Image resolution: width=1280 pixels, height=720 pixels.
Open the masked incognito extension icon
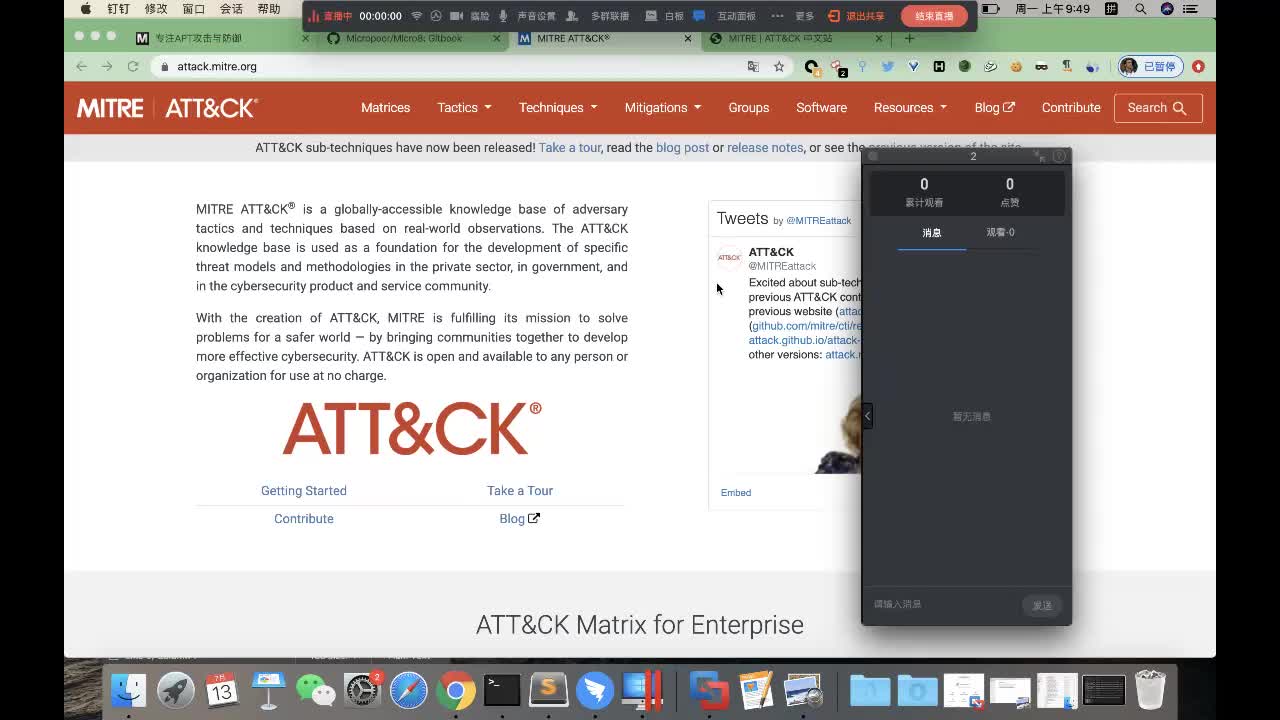point(1042,66)
